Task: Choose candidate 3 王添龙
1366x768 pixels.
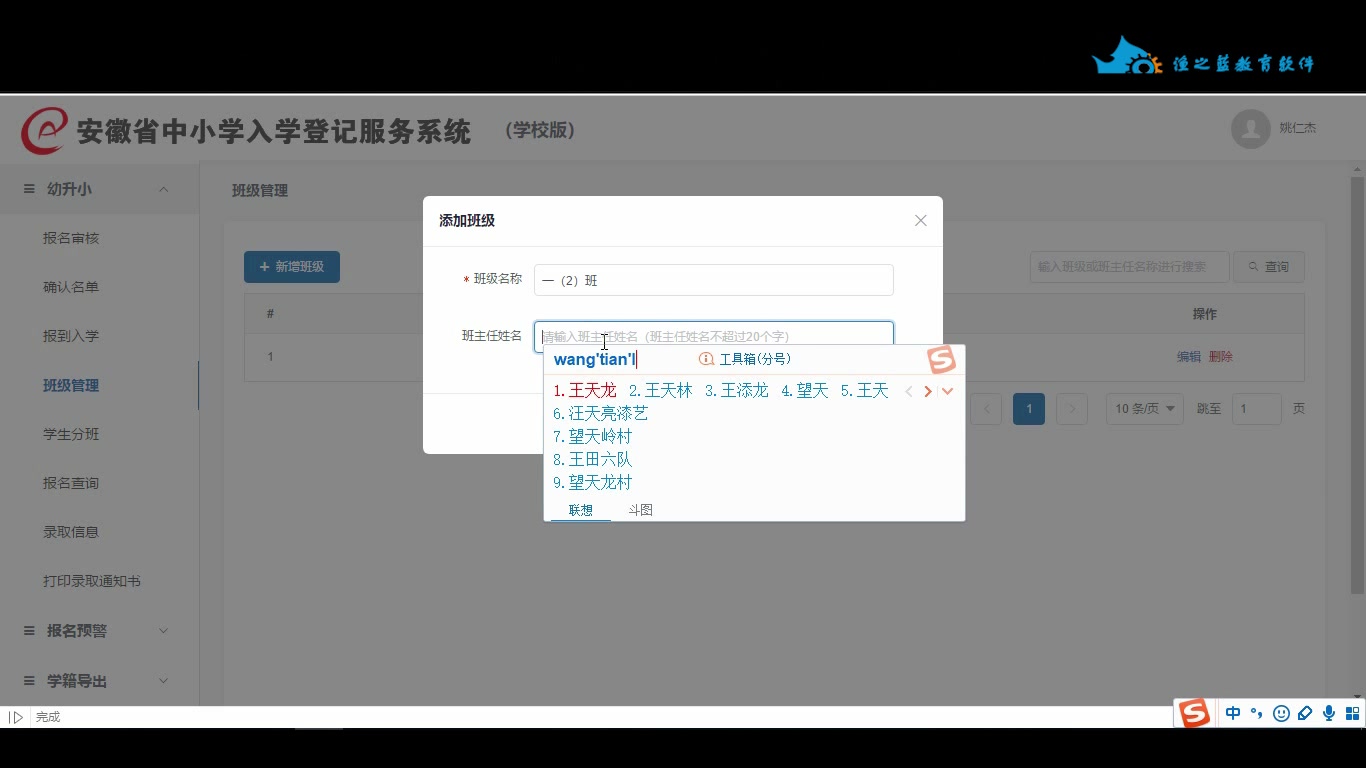Action: (737, 391)
